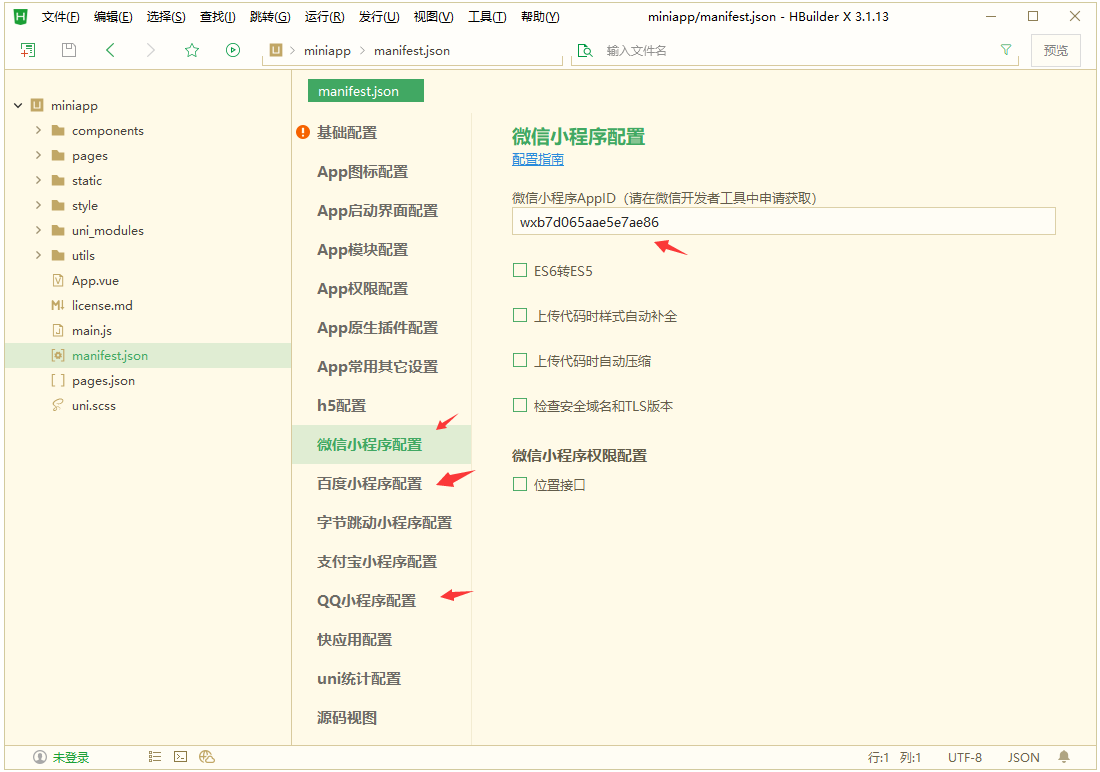Click the run play icon

click(x=233, y=50)
